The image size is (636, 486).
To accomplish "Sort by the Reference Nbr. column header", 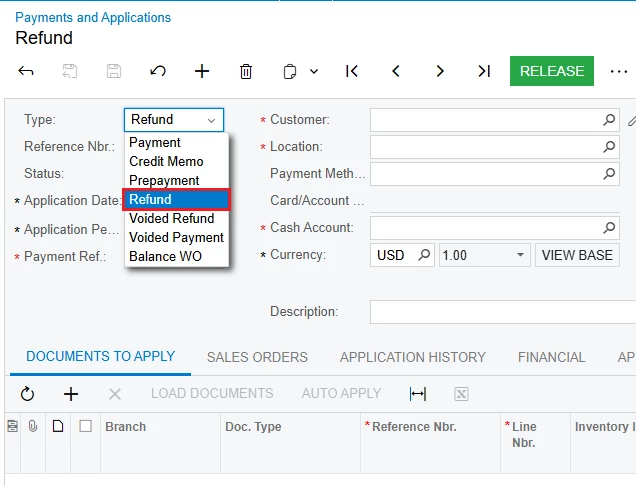I will tap(430, 443).
